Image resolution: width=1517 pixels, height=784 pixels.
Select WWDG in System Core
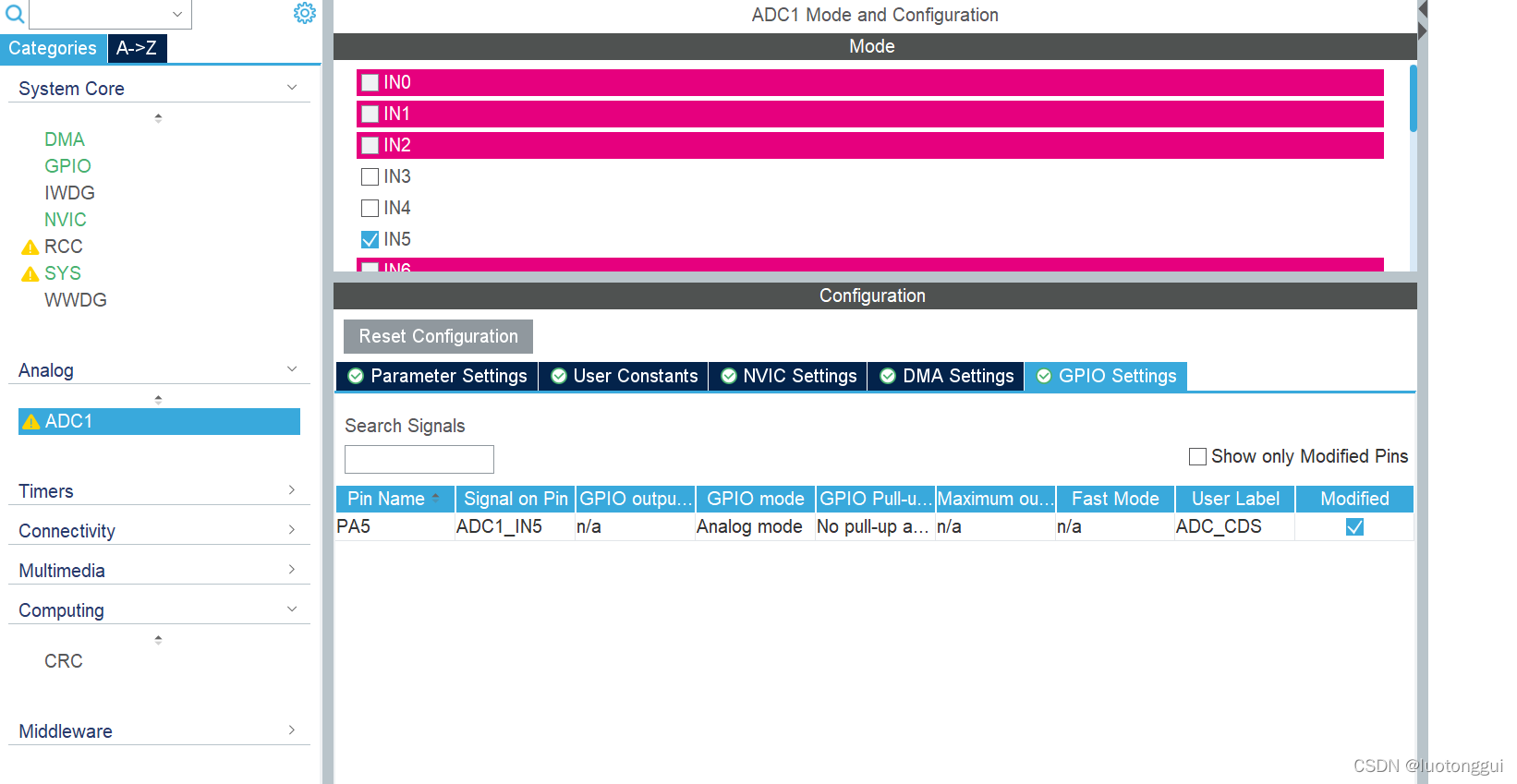point(76,300)
